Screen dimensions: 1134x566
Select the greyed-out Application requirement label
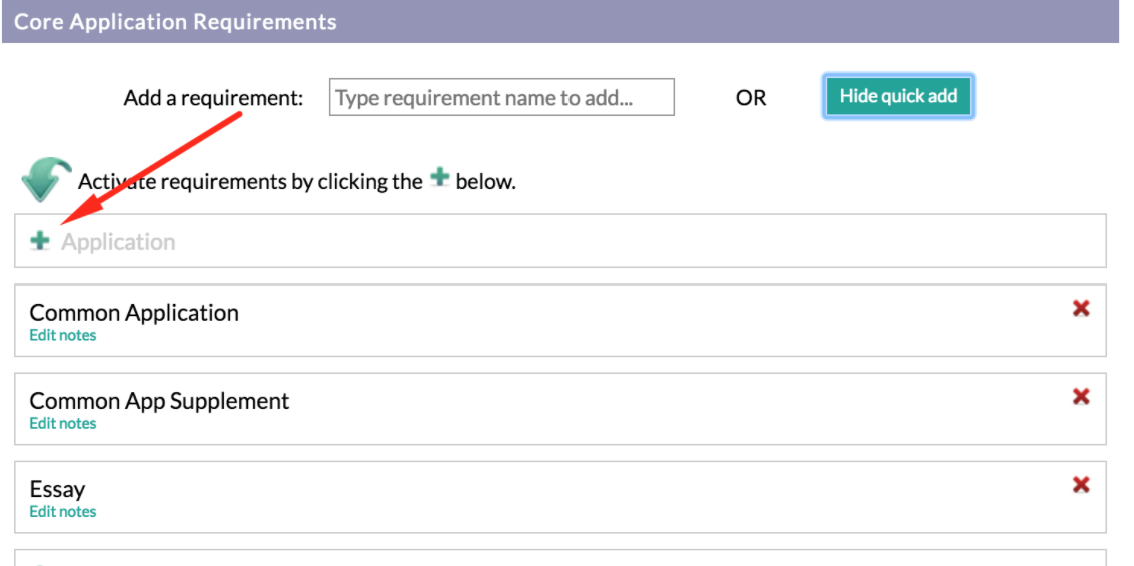click(x=118, y=241)
